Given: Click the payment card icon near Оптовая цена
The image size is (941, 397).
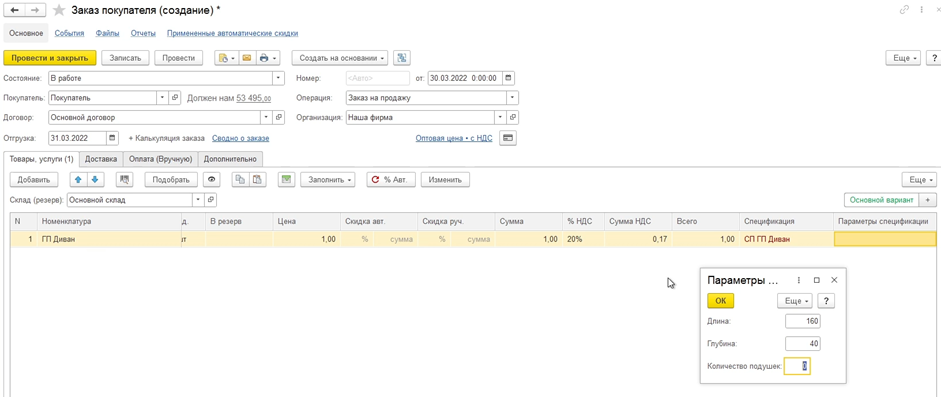Looking at the screenshot, I should pyautogui.click(x=508, y=138).
